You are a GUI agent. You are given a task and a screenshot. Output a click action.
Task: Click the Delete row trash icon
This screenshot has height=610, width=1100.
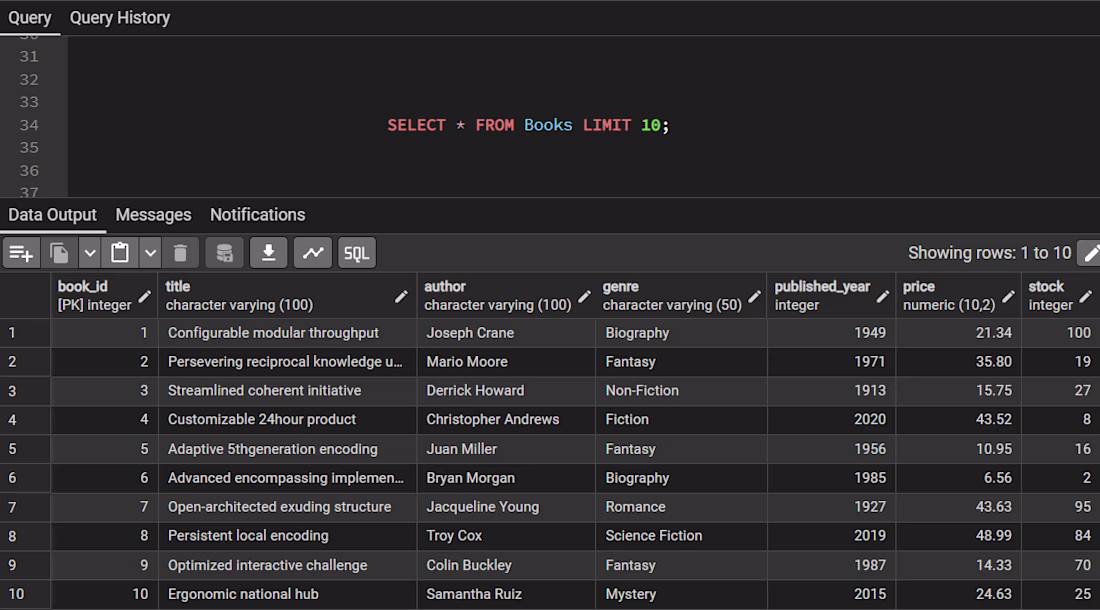180,253
